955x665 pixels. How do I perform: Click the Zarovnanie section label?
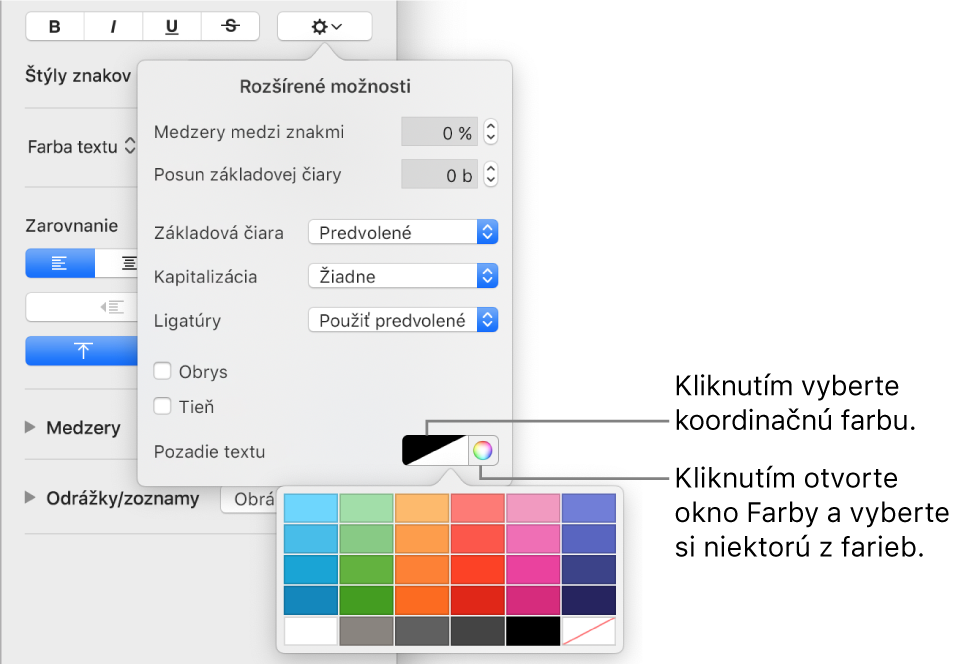[x=71, y=225]
